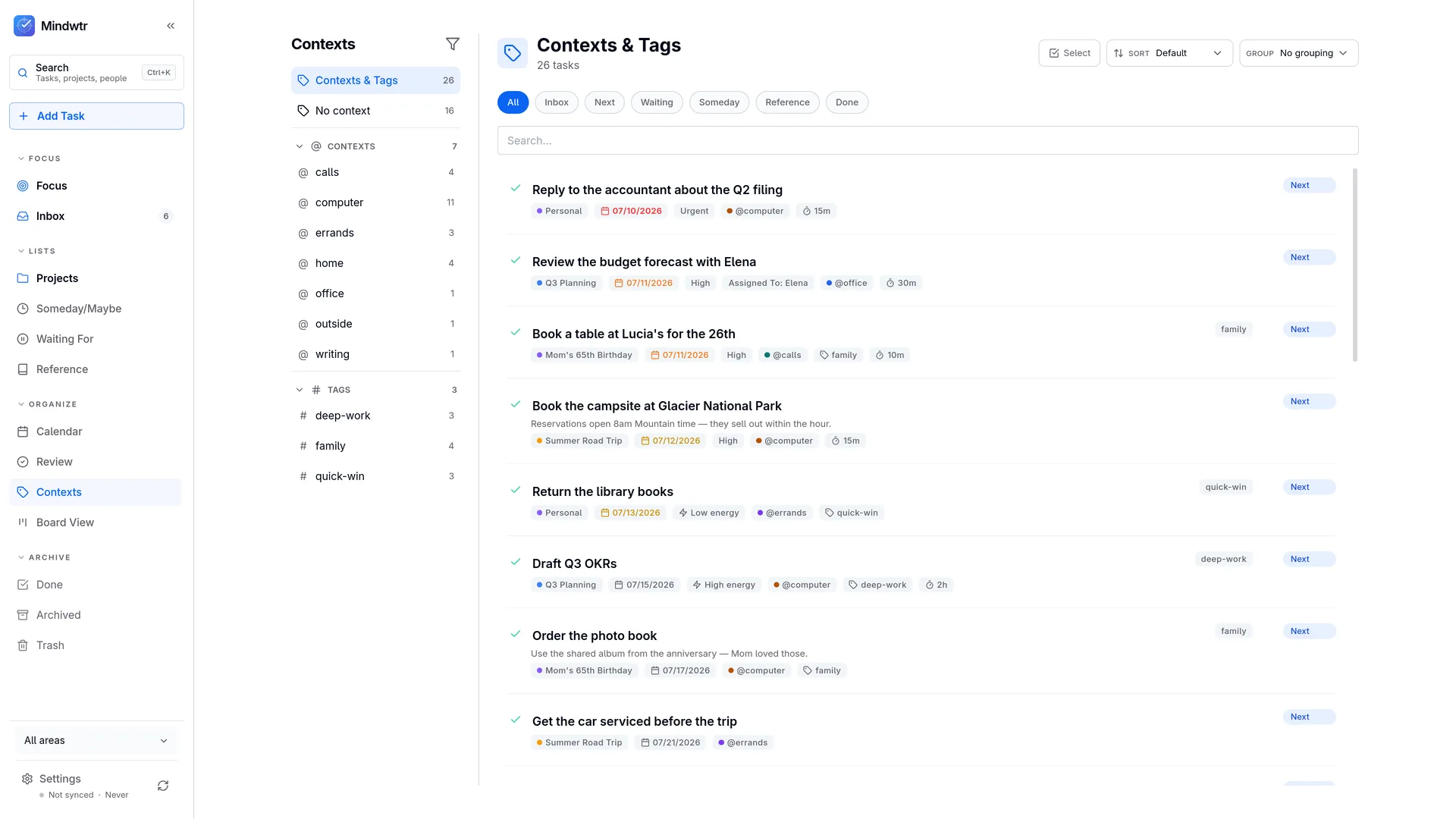
Task: Select the #quick-win tag
Action: click(x=375, y=476)
